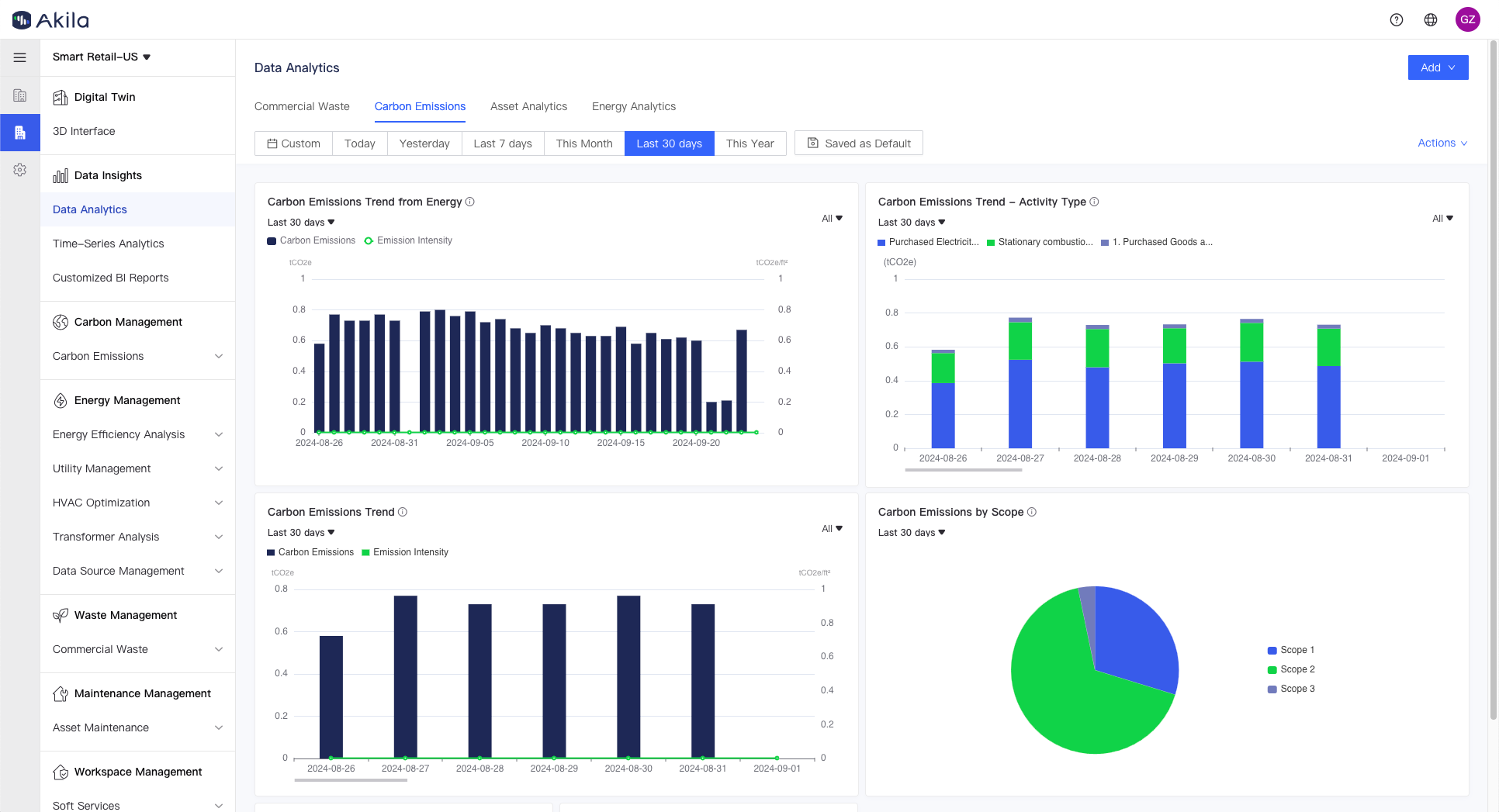Open the GZ user avatar
This screenshot has width=1499, height=812.
(x=1466, y=20)
